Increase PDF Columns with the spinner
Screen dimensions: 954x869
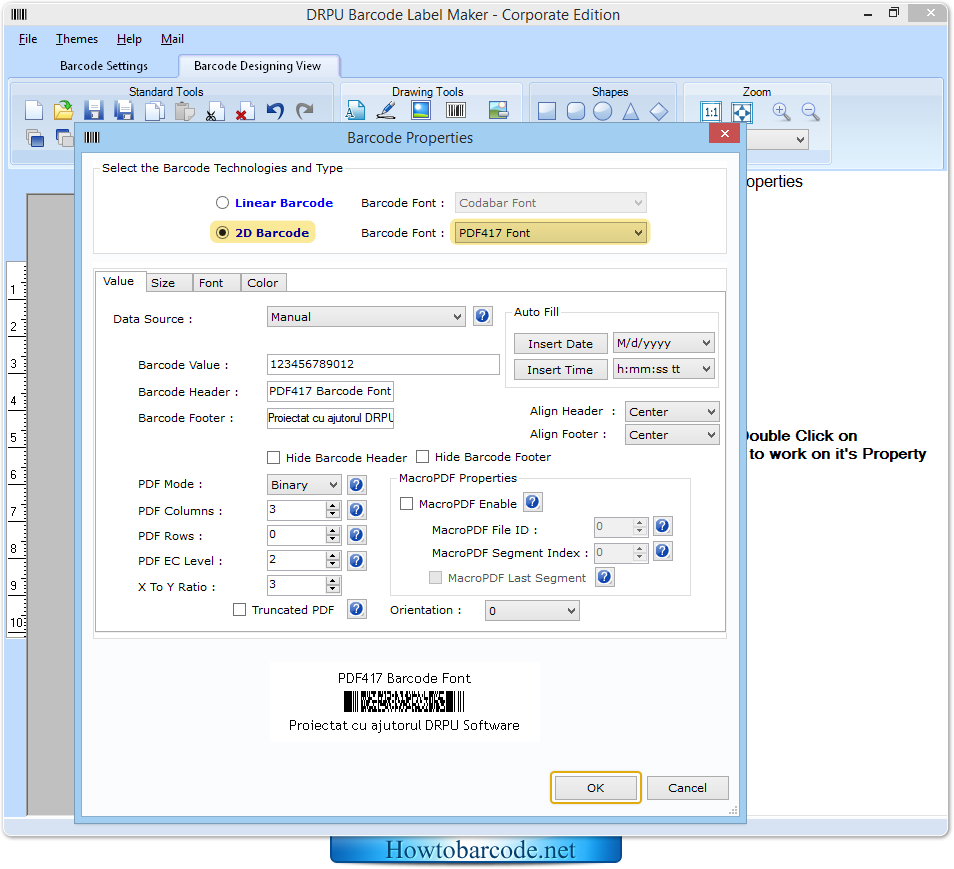pos(333,506)
